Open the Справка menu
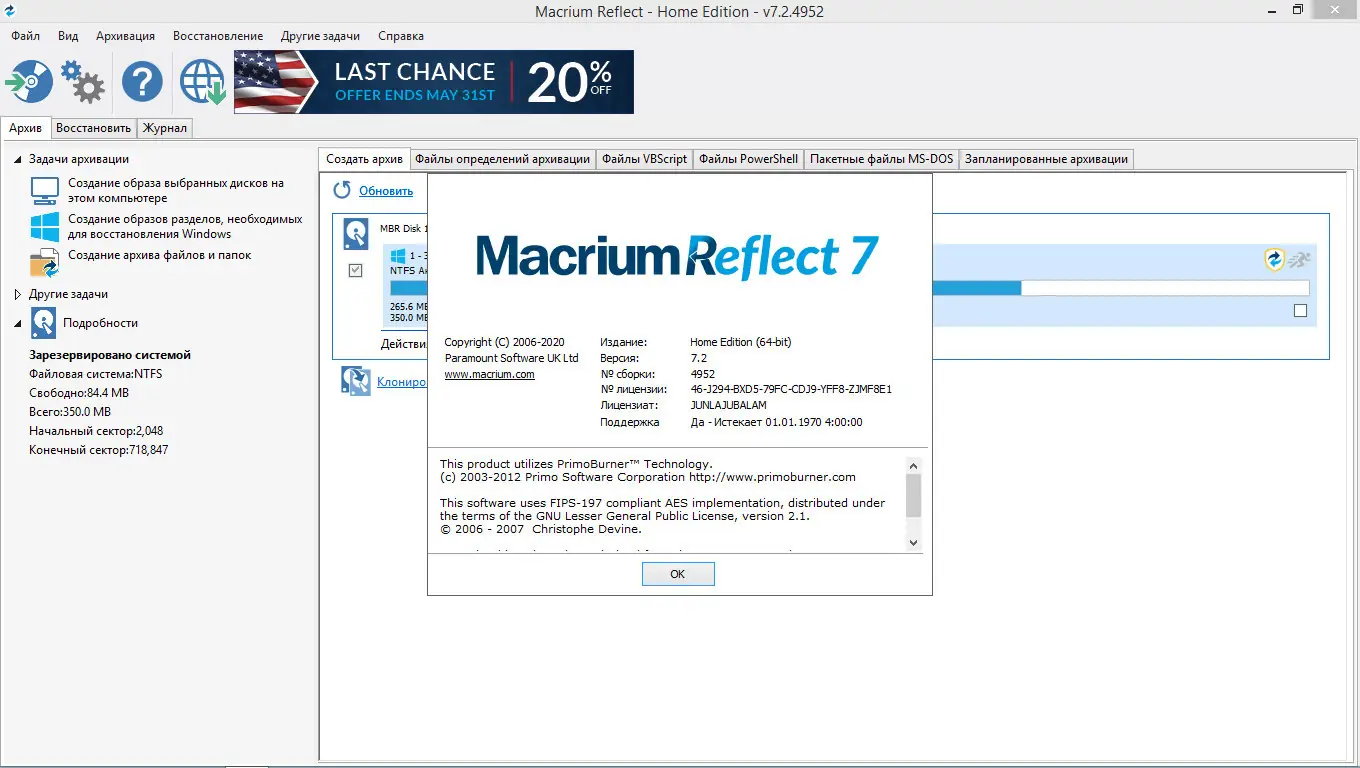Viewport: 1360px width, 768px height. 401,36
